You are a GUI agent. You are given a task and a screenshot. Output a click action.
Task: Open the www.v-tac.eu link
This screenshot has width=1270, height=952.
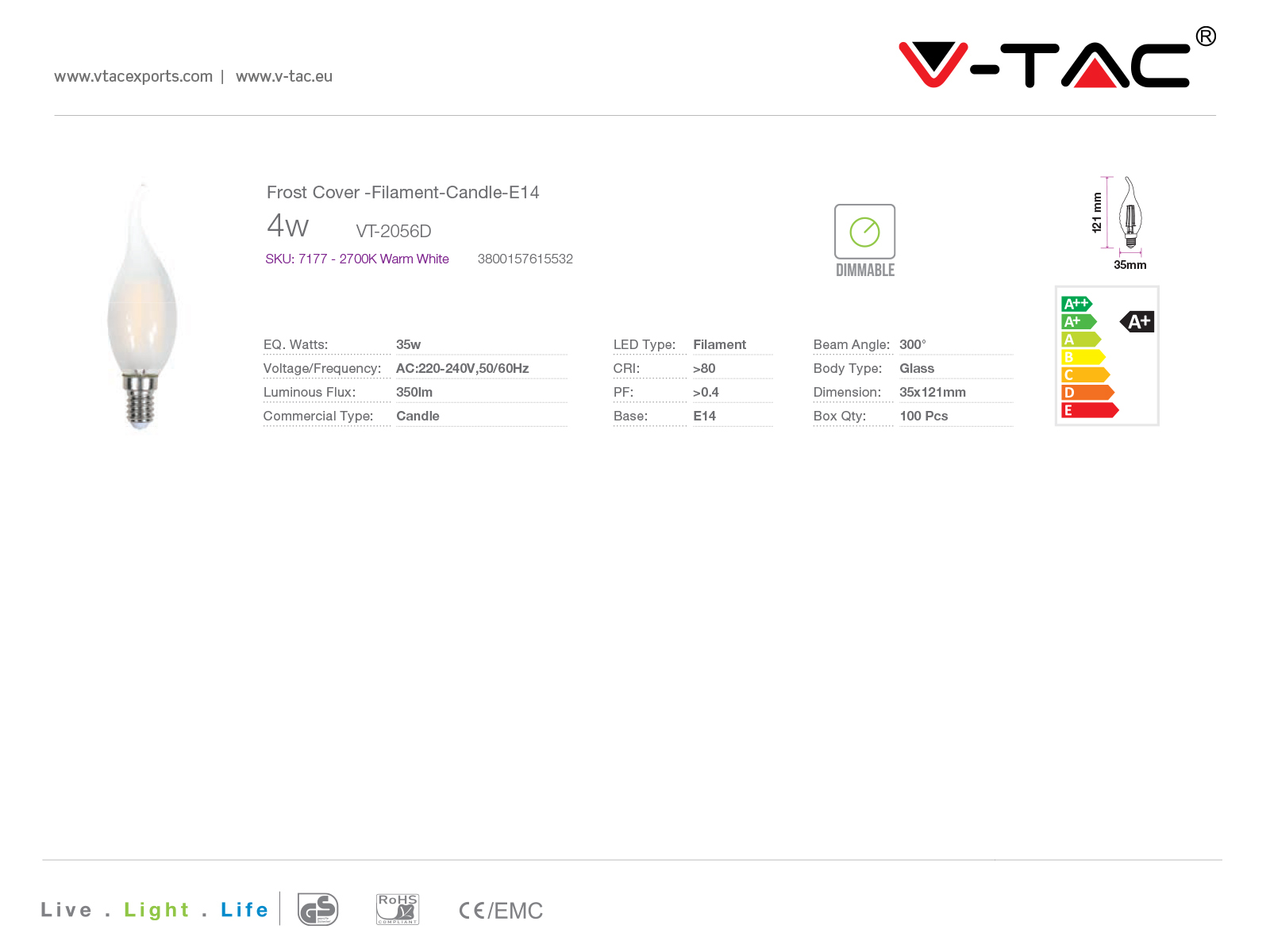284,76
